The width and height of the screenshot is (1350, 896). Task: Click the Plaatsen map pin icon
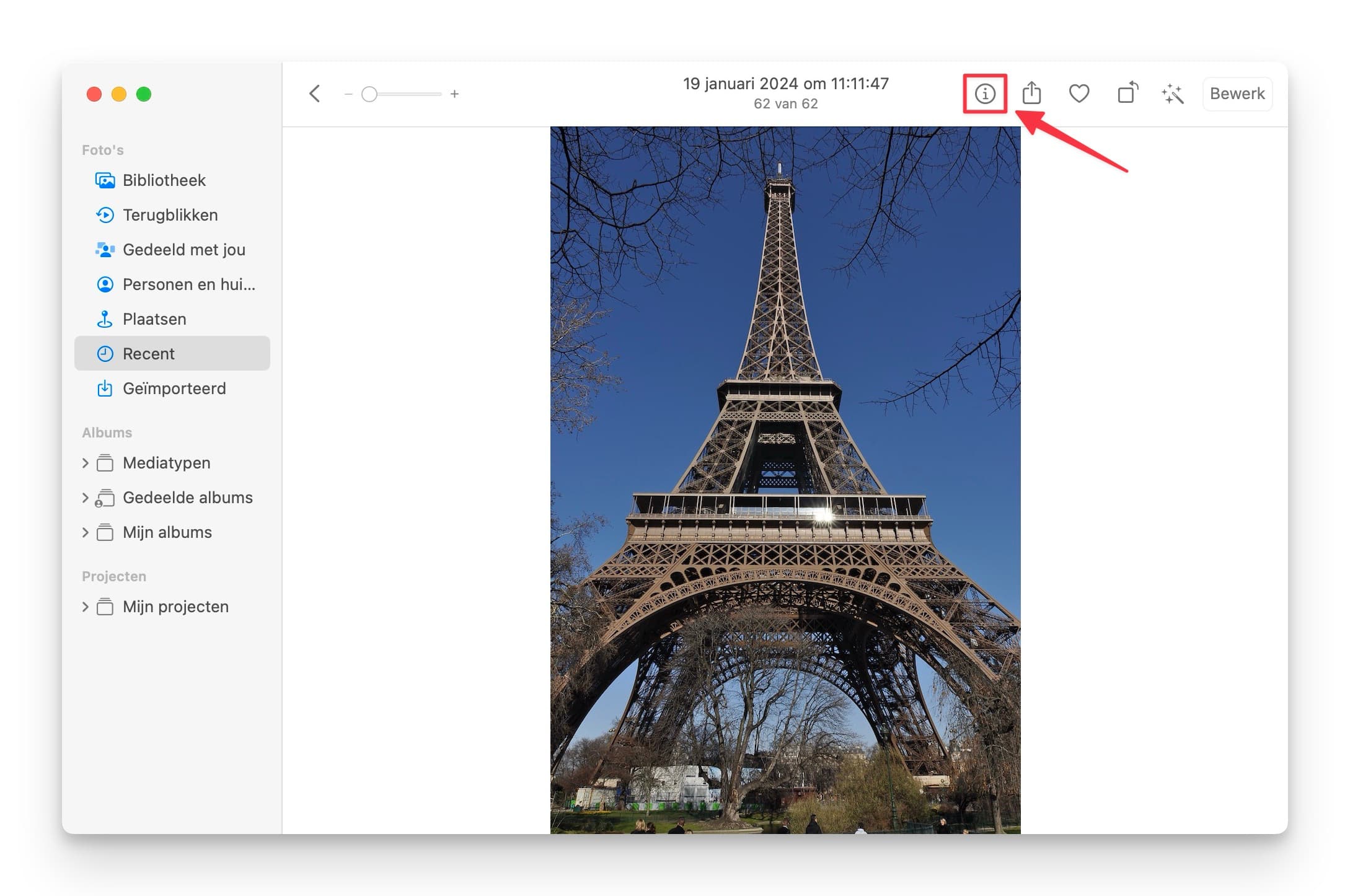[105, 319]
